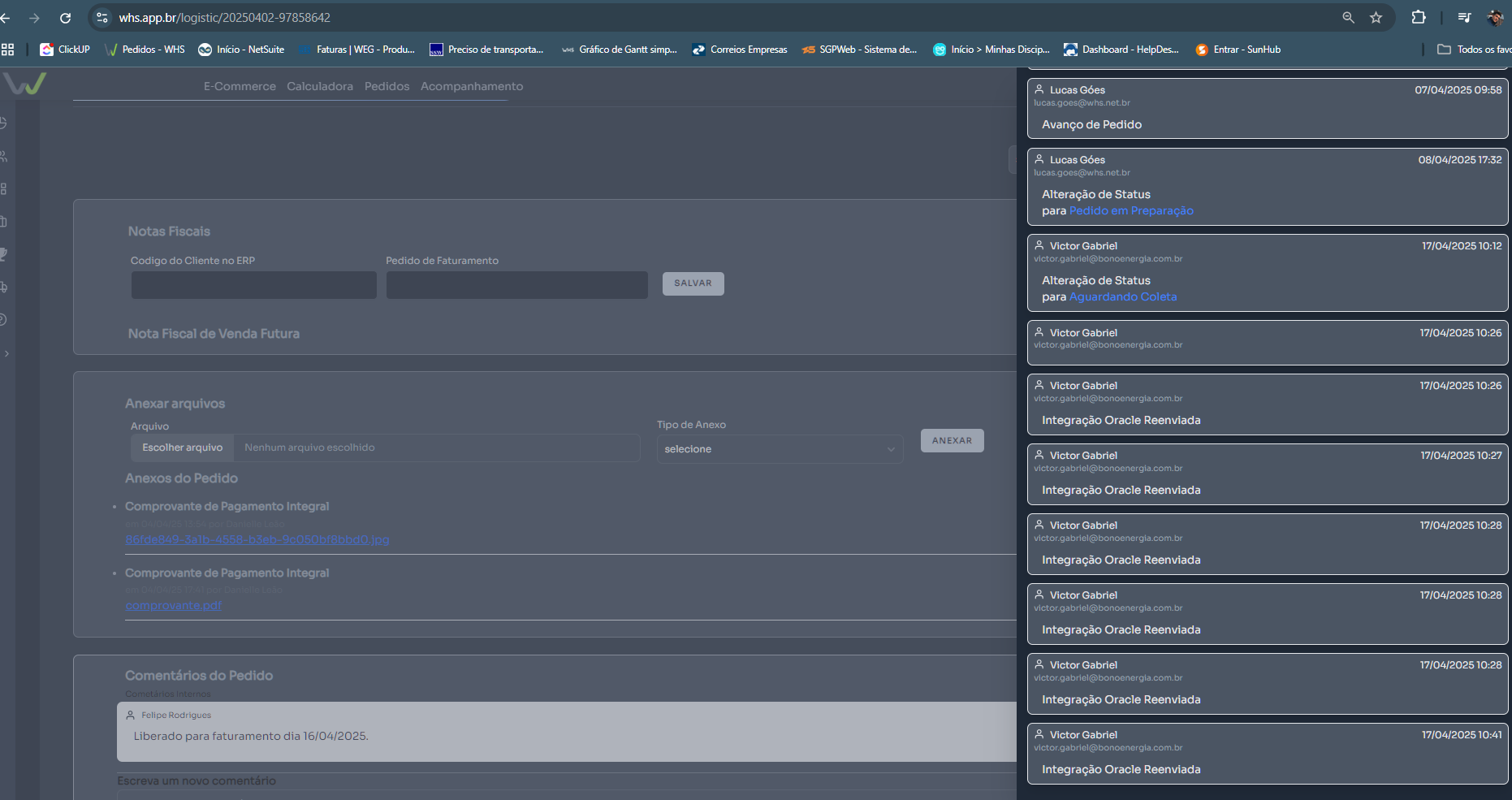1512x800 pixels.
Task: Click the trophy icon in left sidebar
Action: pyautogui.click(x=3, y=254)
